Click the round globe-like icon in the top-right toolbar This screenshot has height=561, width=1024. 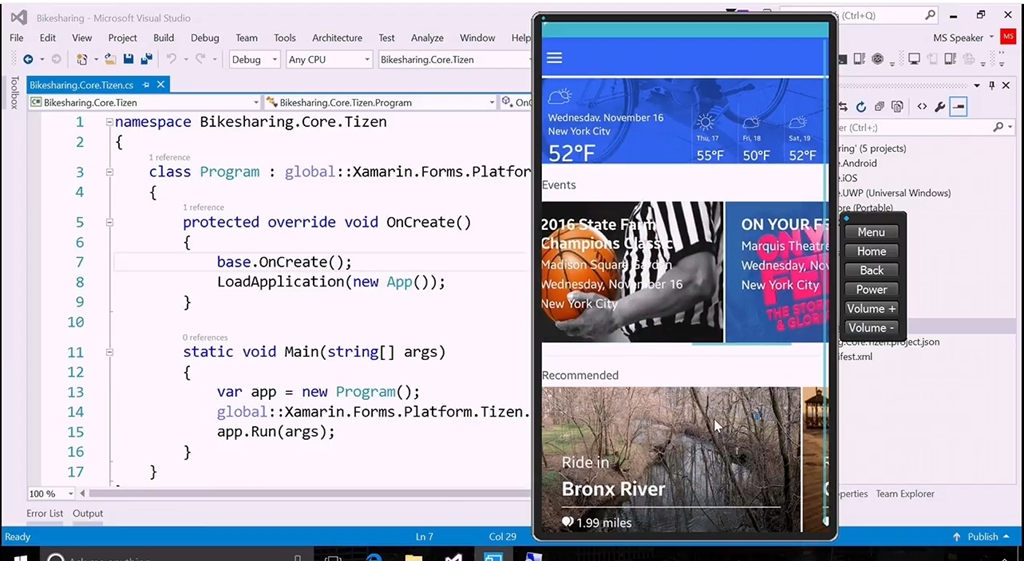click(877, 59)
